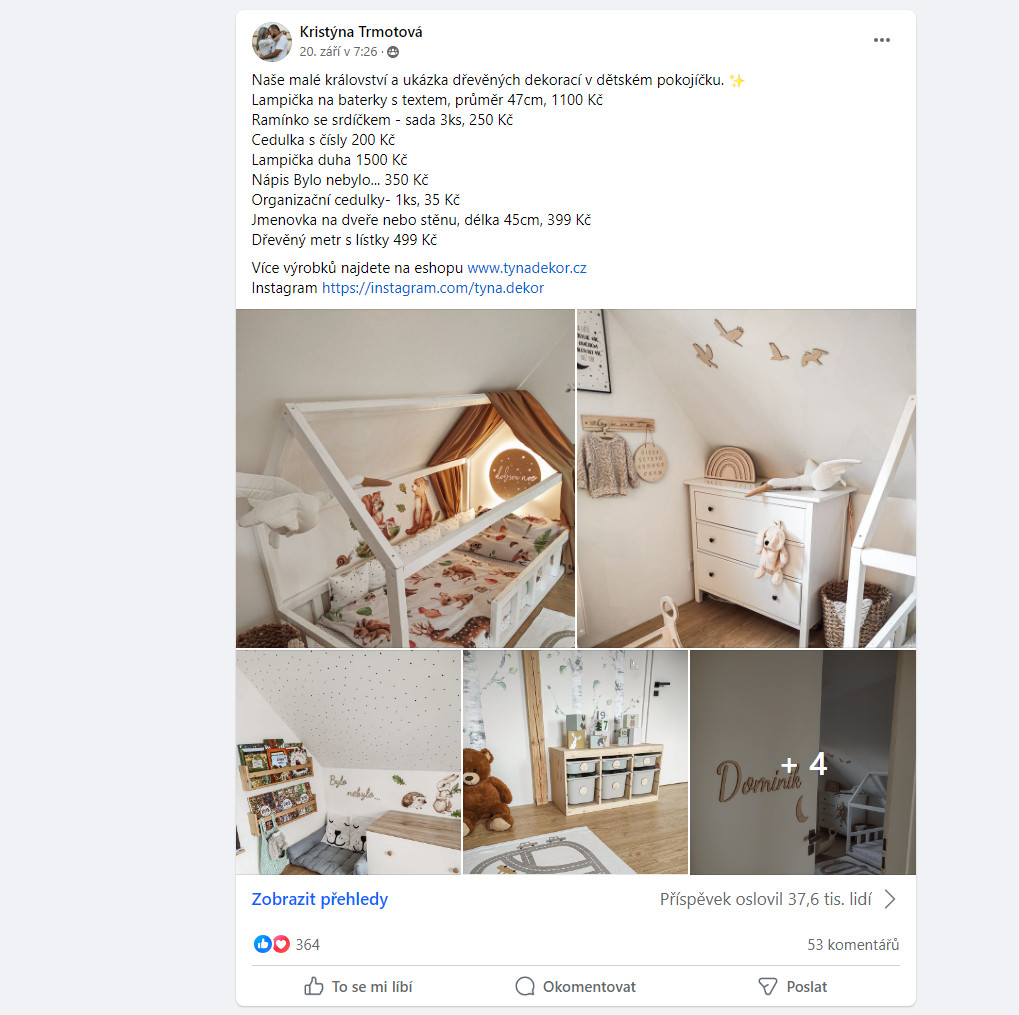Expand post reach insights chevron arrow
1019x1015 pixels.
tap(890, 899)
